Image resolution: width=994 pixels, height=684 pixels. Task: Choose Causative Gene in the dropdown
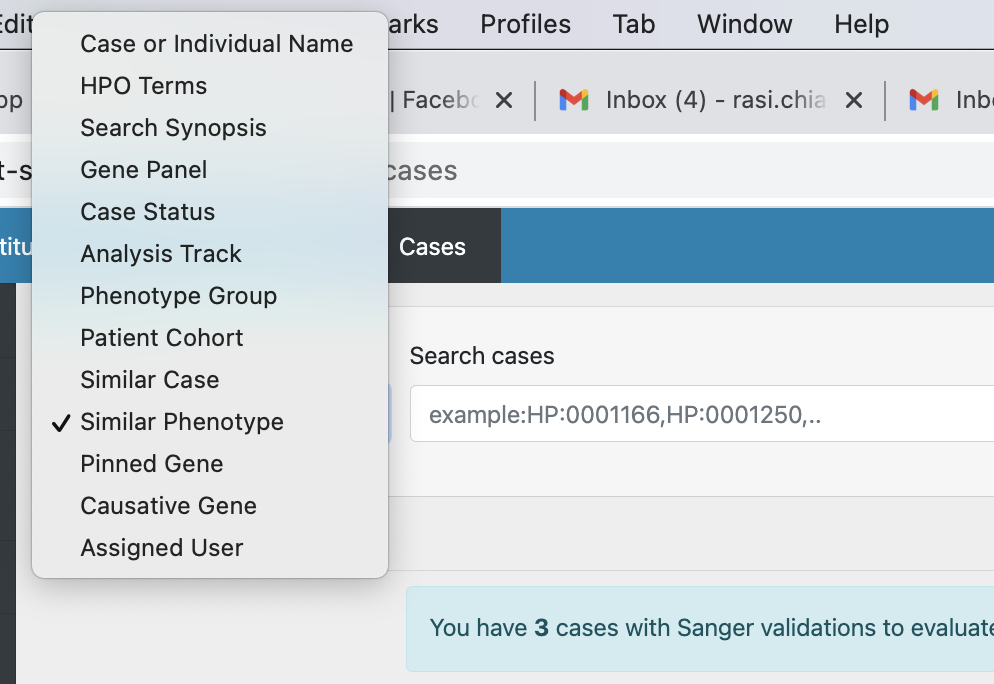[168, 505]
